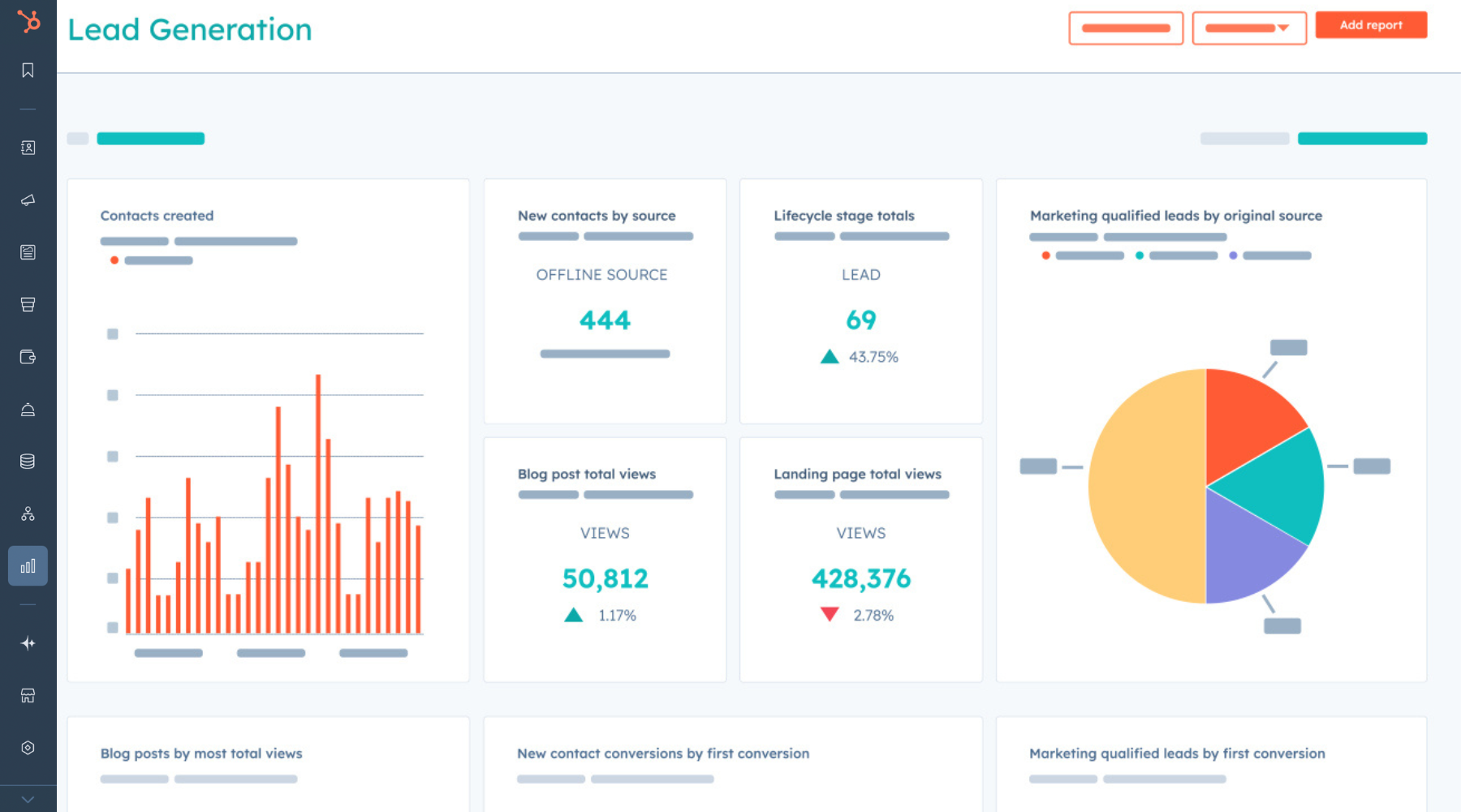Open the Bookmarks icon in sidebar
The height and width of the screenshot is (812, 1461).
click(x=28, y=71)
